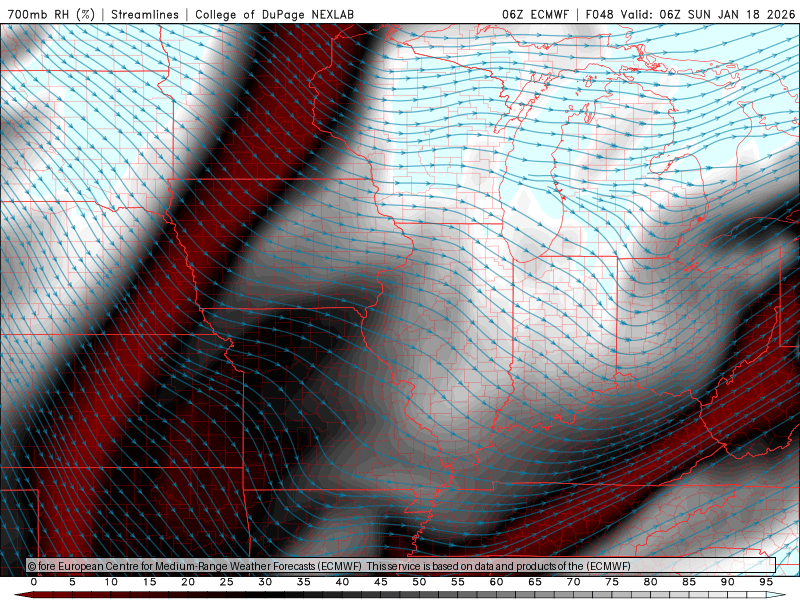800x600 pixels.
Task: Click the "Valid: 06Z SUN JAN 18 2026" text
Action: [x=708, y=14]
